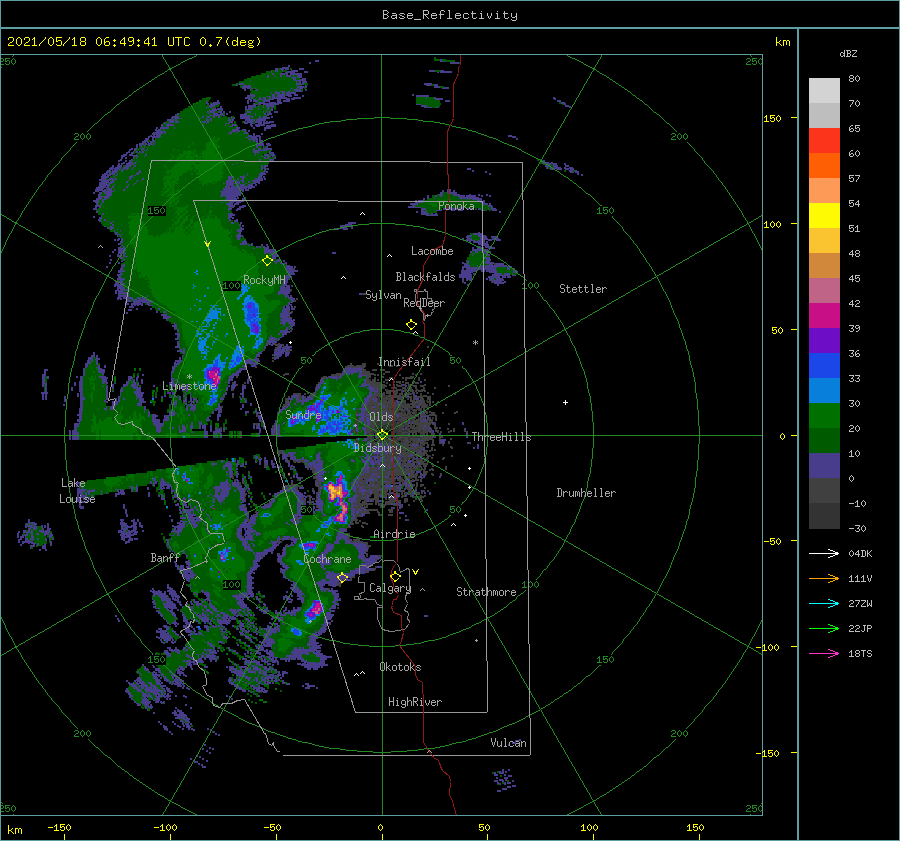Screen dimensions: 900x841
Task: Click the Cochrane city label
Action: pyautogui.click(x=327, y=559)
